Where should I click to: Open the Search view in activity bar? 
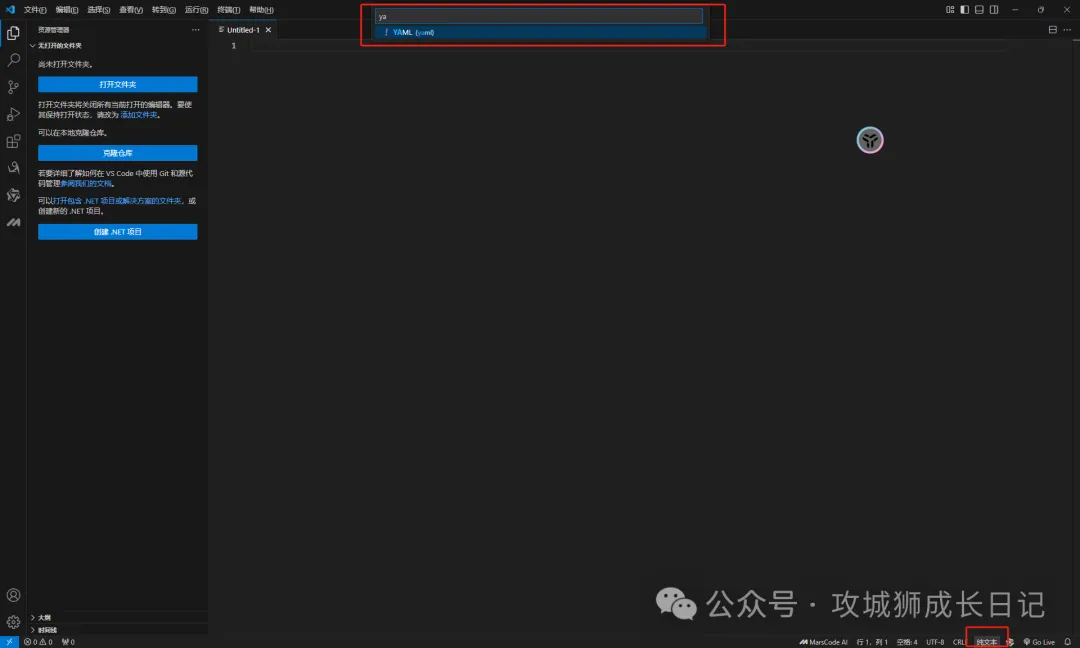point(13,60)
